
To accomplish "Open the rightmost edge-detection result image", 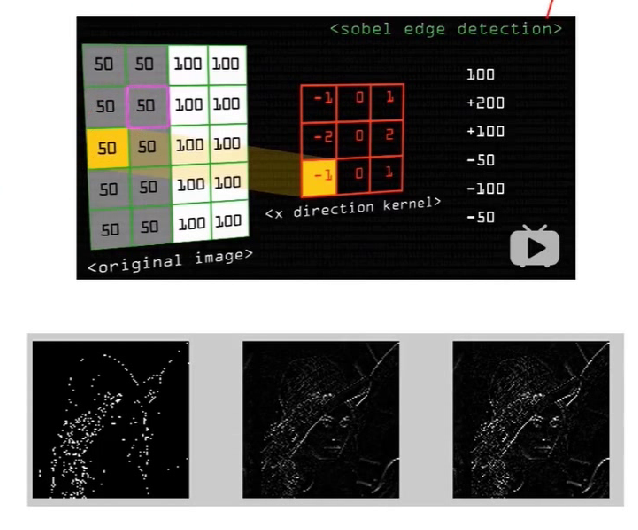I will pyautogui.click(x=531, y=420).
